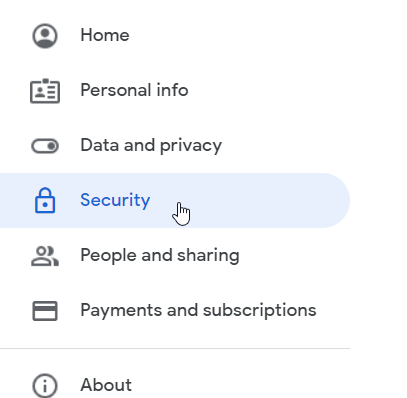407x398 pixels.
Task: Click the word 'sharing' in the sidebar
Action: tap(208, 256)
